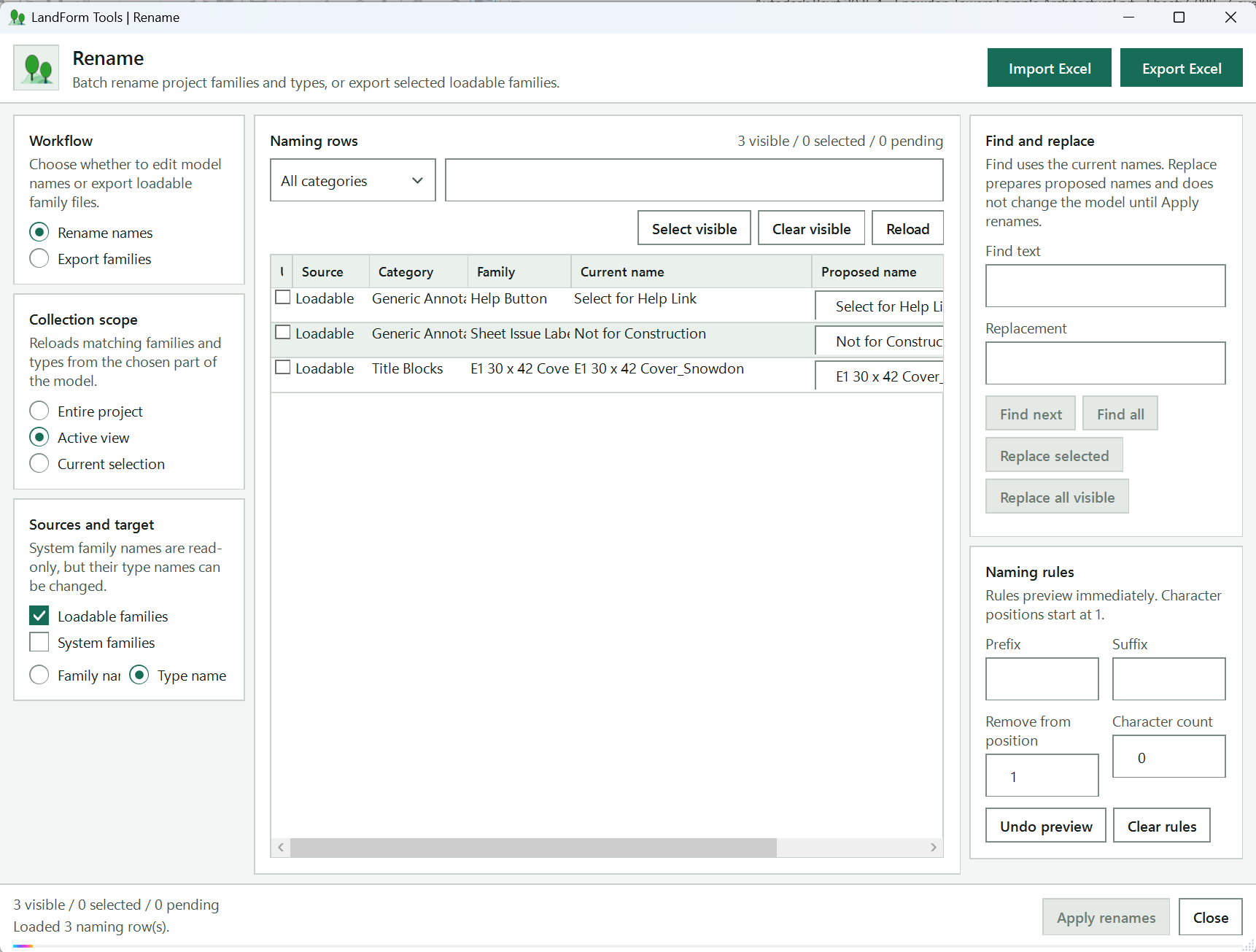
Task: Check the Title Blocks row checkbox
Action: click(x=283, y=368)
